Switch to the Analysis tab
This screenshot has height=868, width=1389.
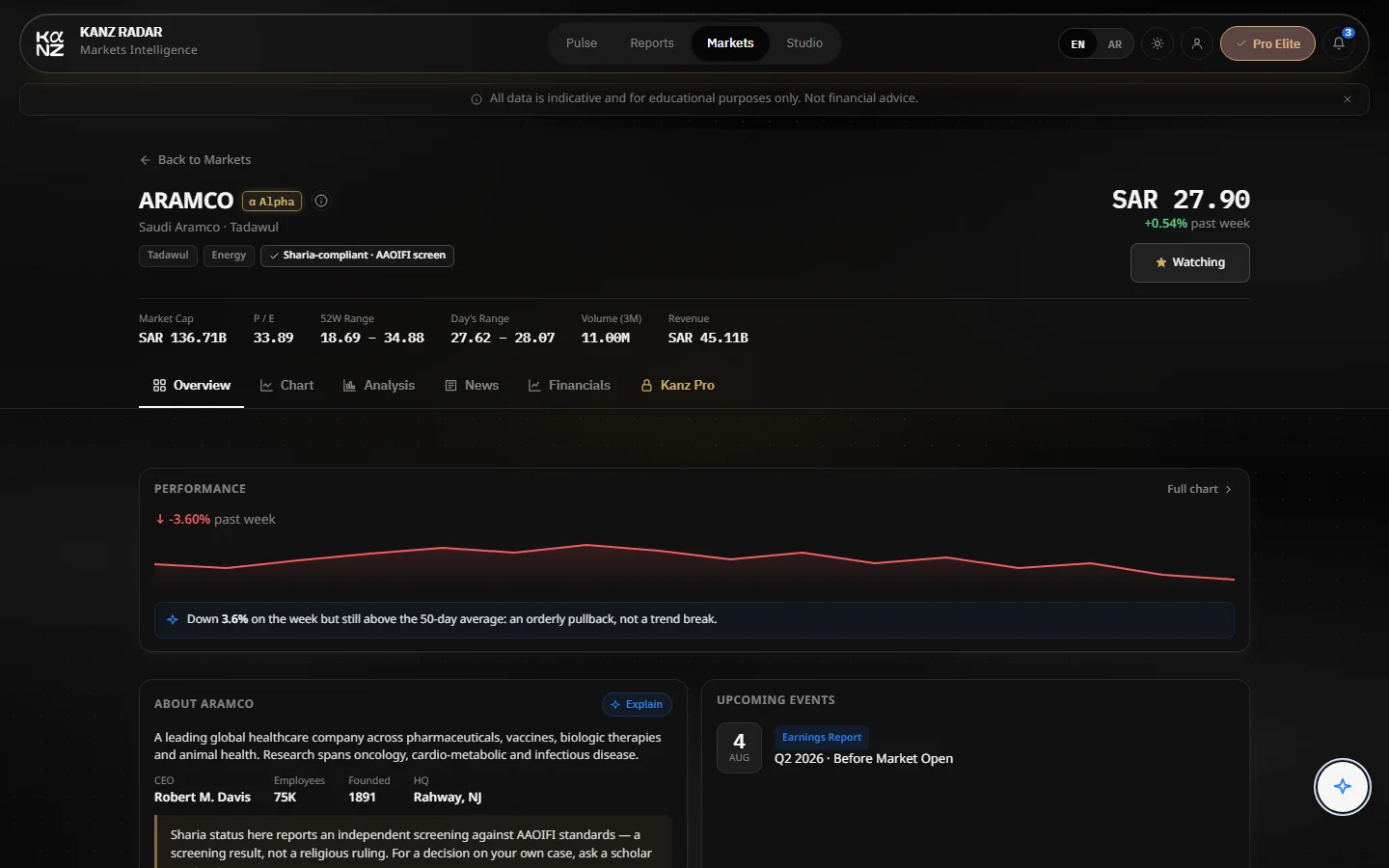[x=379, y=386]
